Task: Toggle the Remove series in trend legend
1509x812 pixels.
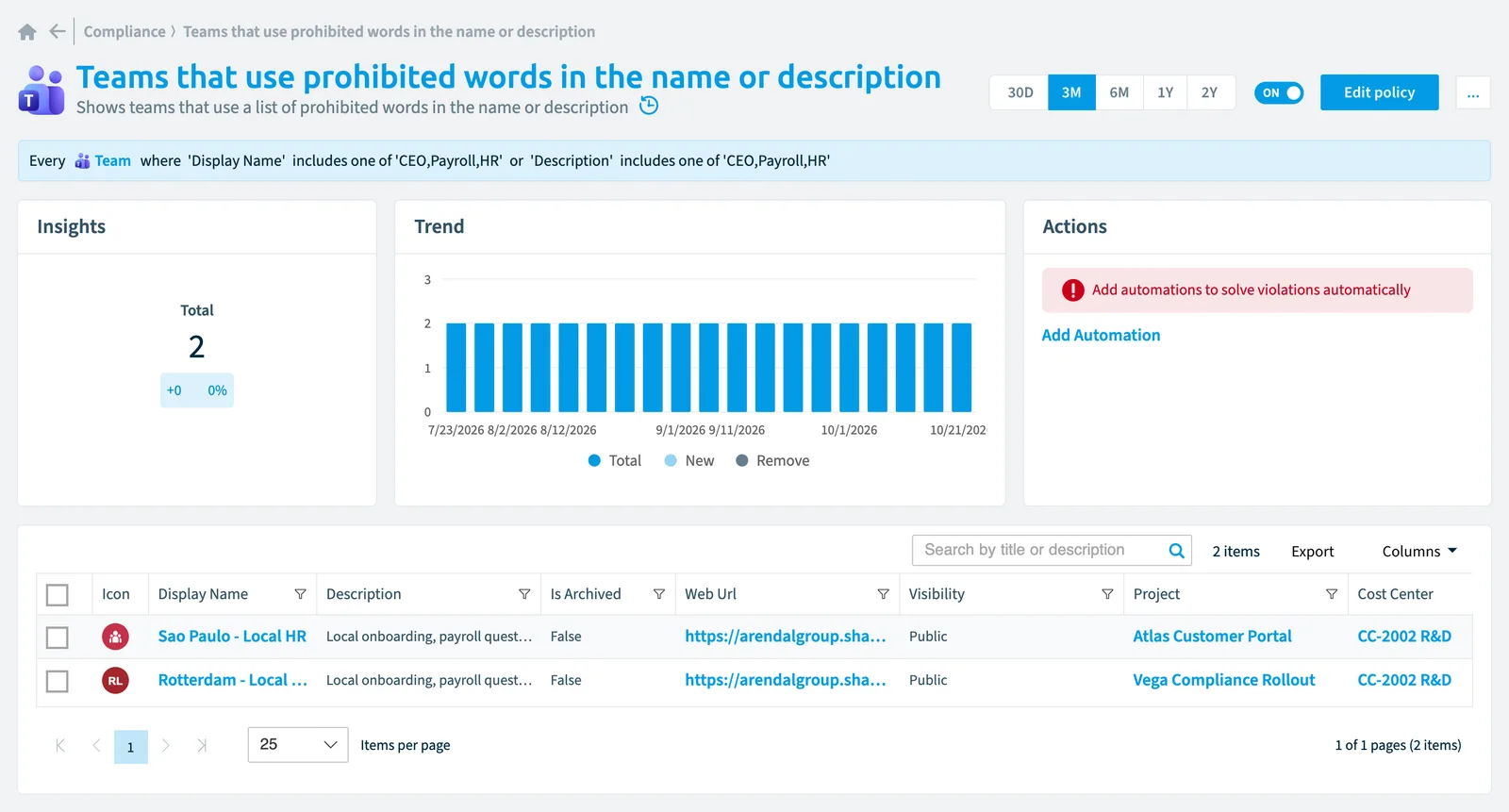Action: (772, 460)
